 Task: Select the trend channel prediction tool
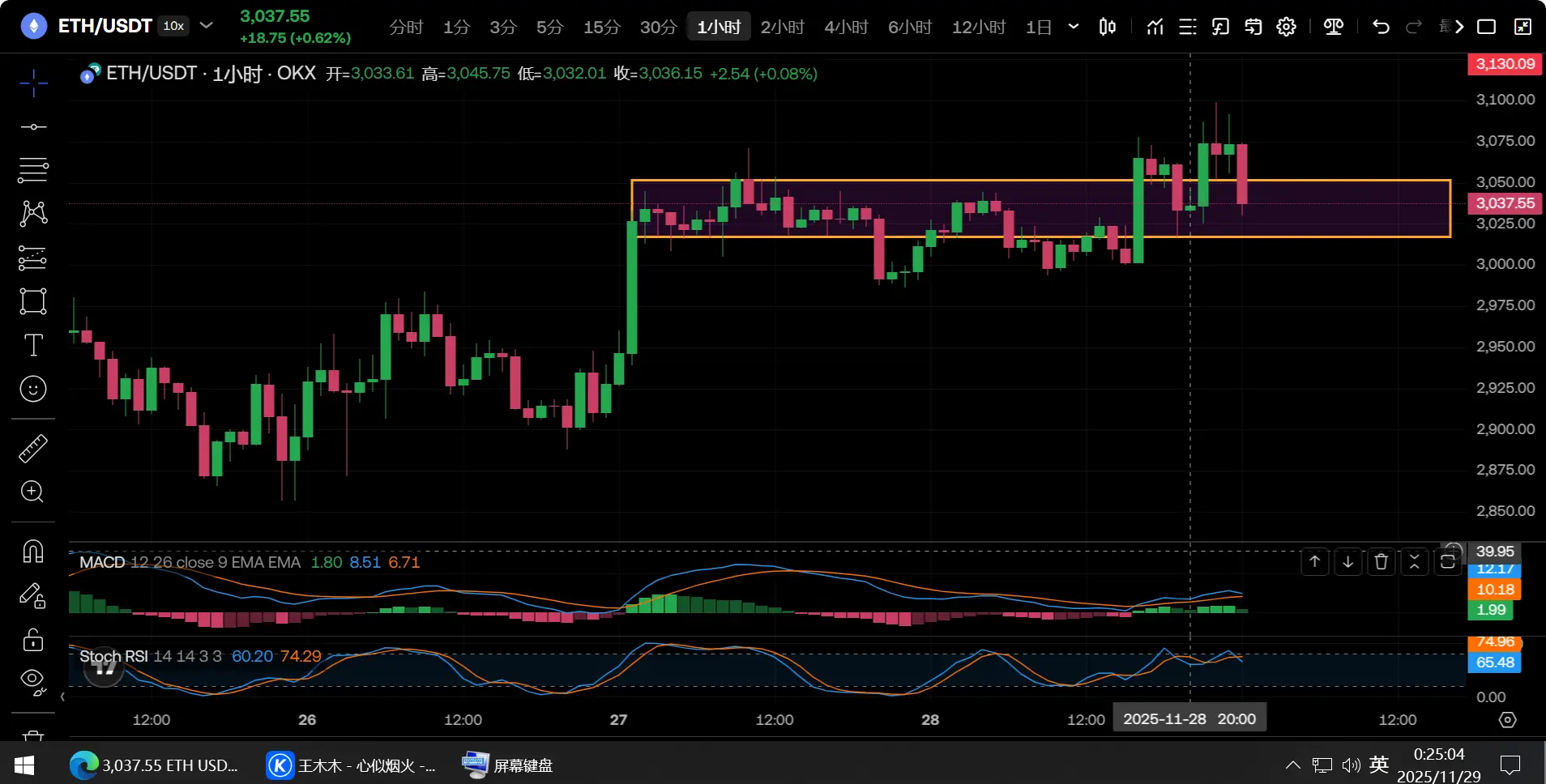tap(33, 258)
